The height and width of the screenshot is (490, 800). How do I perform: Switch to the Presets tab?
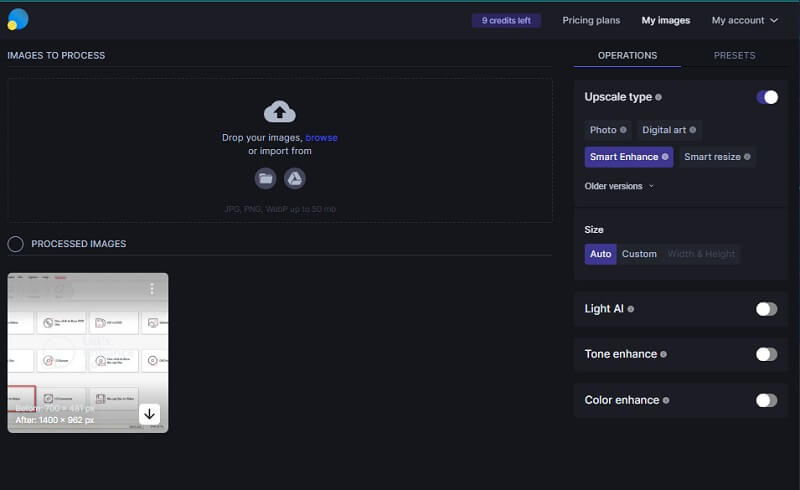pyautogui.click(x=734, y=56)
